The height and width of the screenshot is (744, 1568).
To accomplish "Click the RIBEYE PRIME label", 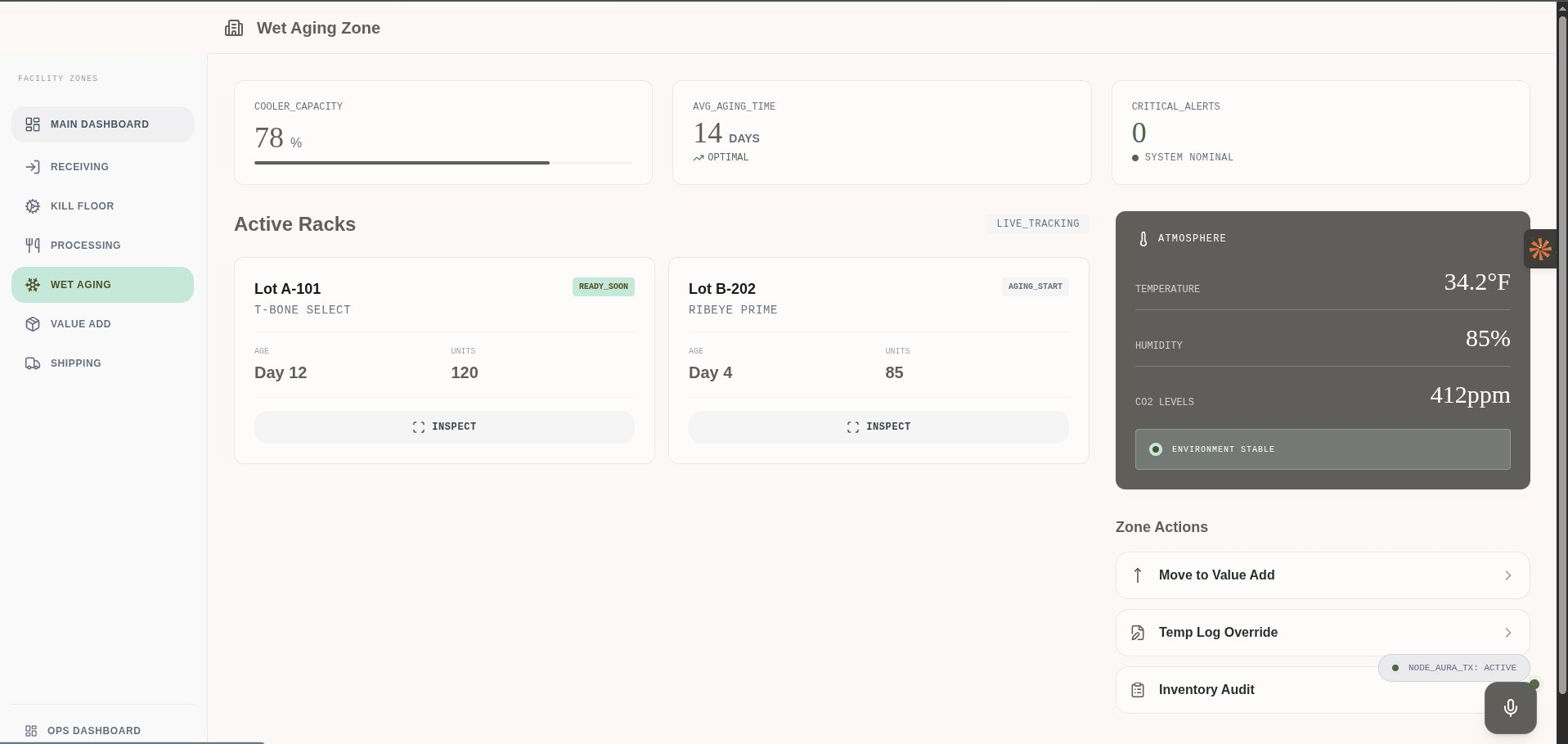I will pyautogui.click(x=733, y=310).
